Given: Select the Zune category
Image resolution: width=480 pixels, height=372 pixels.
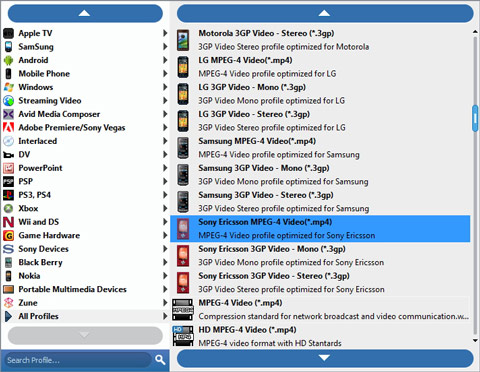Looking at the screenshot, I should (85, 303).
